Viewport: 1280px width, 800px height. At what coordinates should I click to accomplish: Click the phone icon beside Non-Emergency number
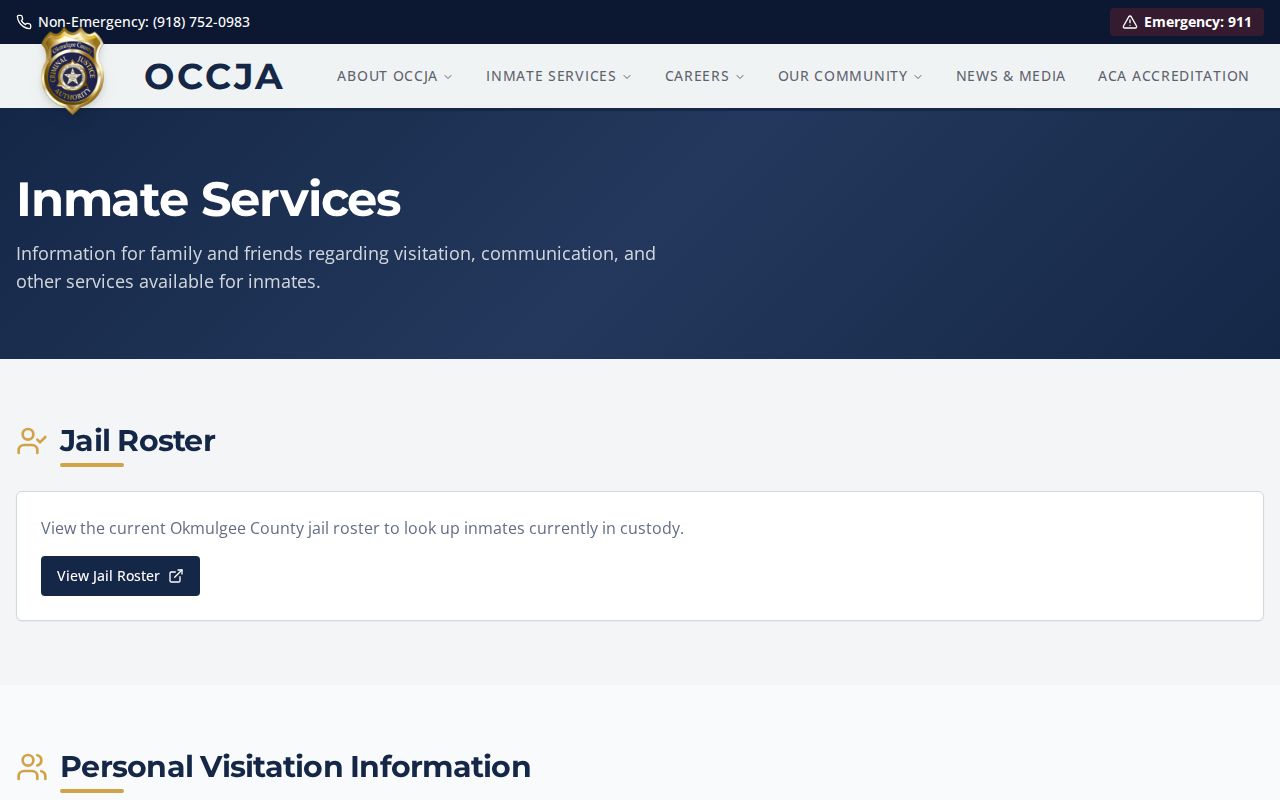tap(24, 22)
